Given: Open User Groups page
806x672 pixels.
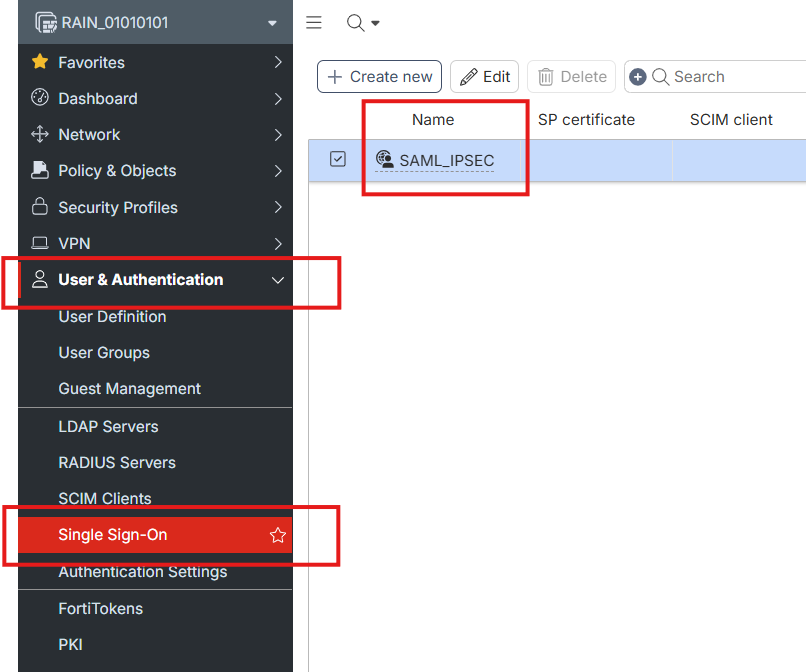Looking at the screenshot, I should [x=104, y=353].
